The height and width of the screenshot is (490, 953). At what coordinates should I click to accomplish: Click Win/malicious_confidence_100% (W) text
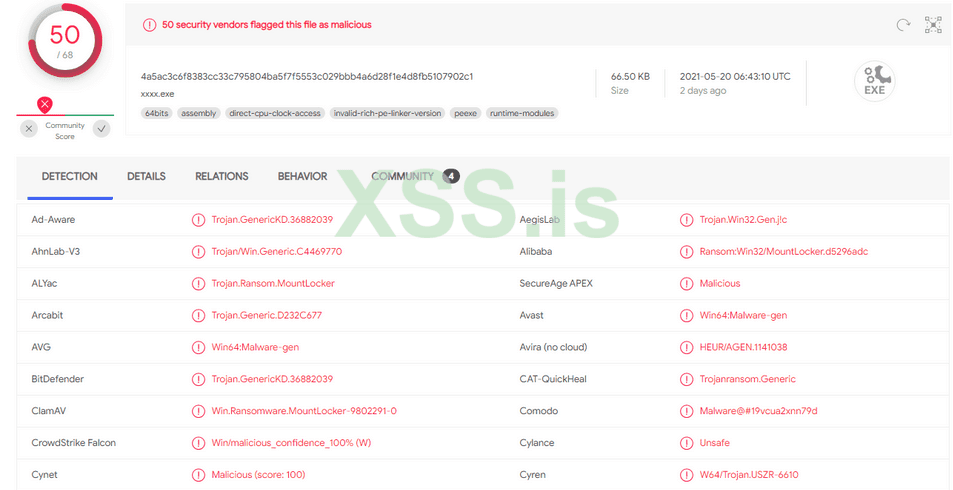(291, 443)
